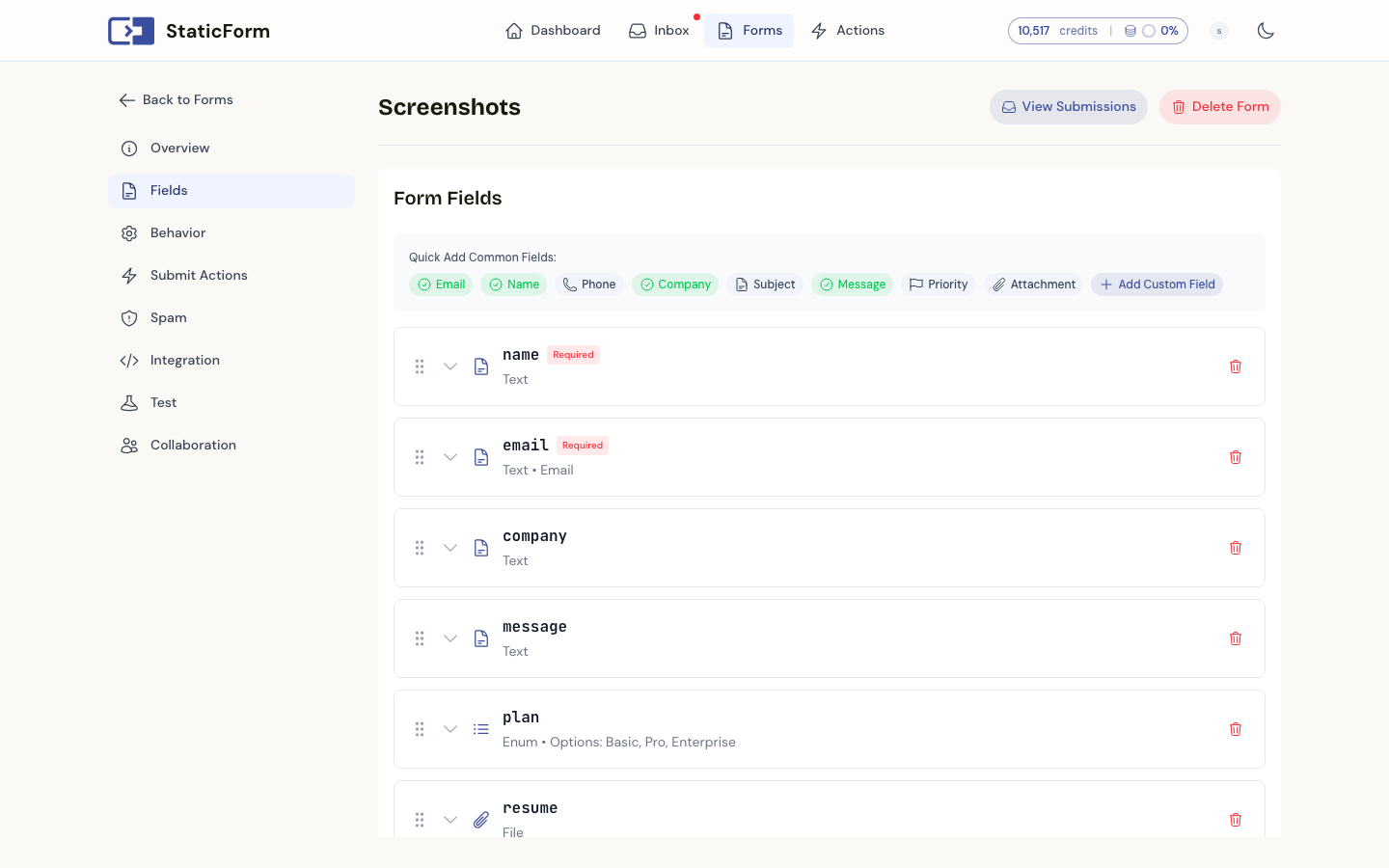
Task: Open the Inbox tab
Action: click(x=659, y=31)
